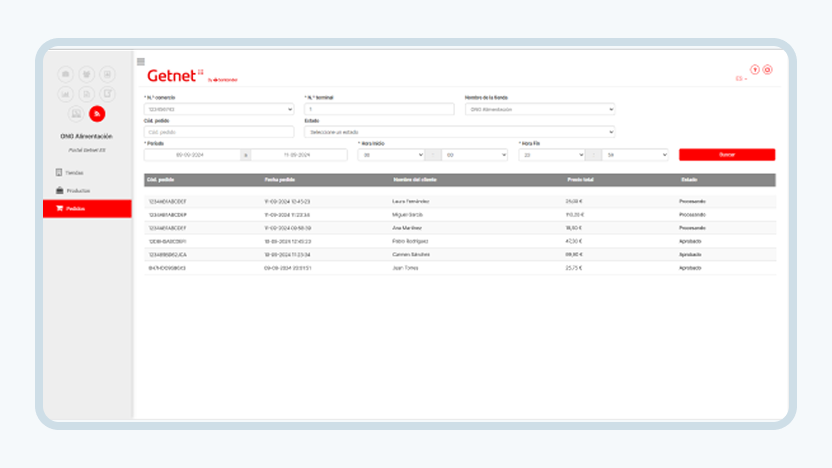
Task: Open the N.º comercio dropdown
Action: click(x=219, y=109)
